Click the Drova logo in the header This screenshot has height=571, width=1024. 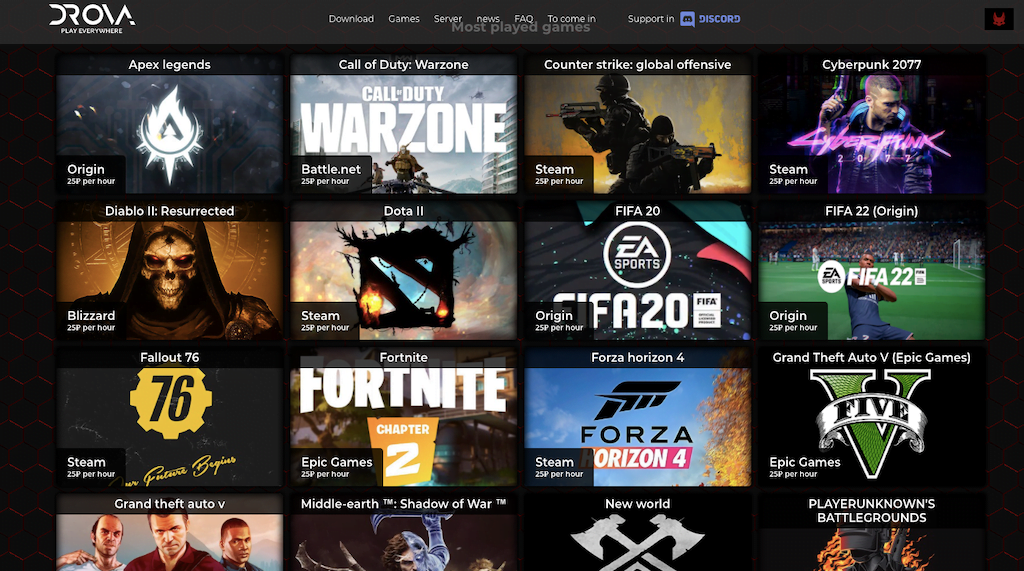pyautogui.click(x=91, y=18)
